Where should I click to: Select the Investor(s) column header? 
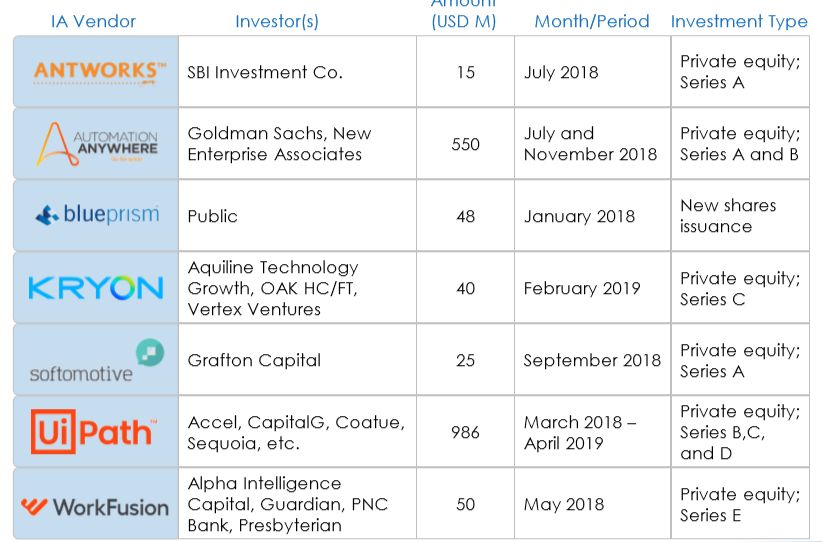277,21
